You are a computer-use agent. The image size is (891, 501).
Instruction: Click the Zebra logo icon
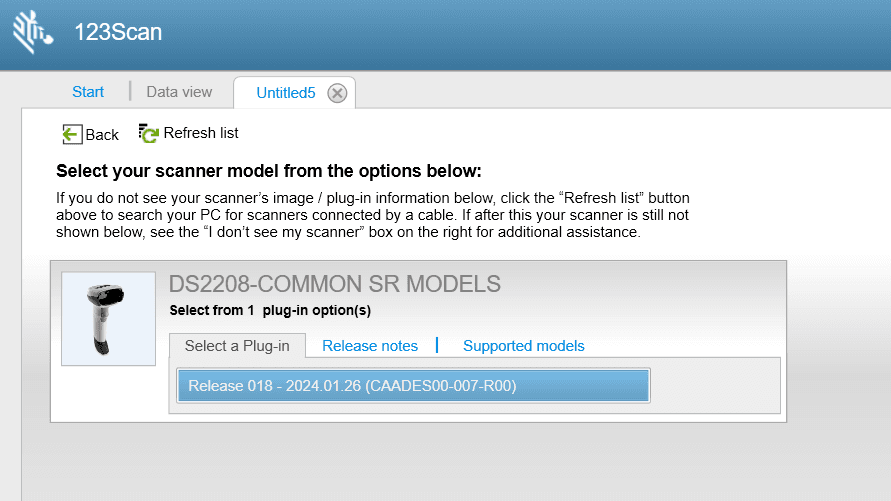[x=33, y=32]
